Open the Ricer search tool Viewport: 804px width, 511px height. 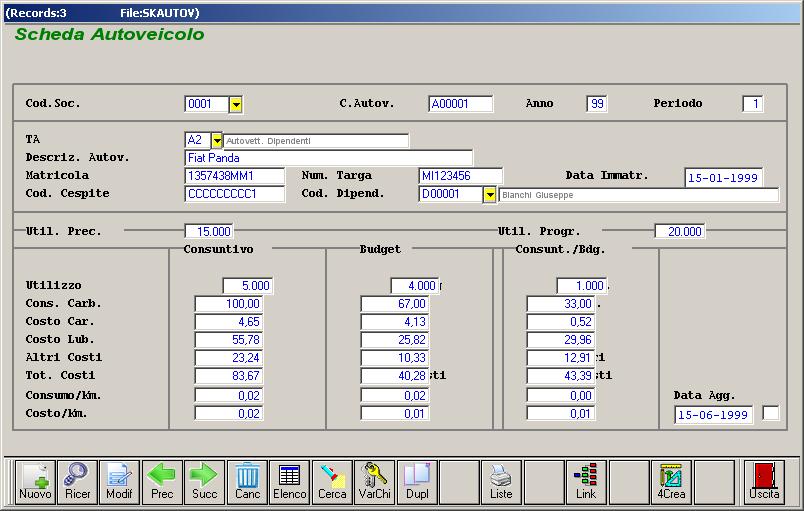(x=77, y=482)
